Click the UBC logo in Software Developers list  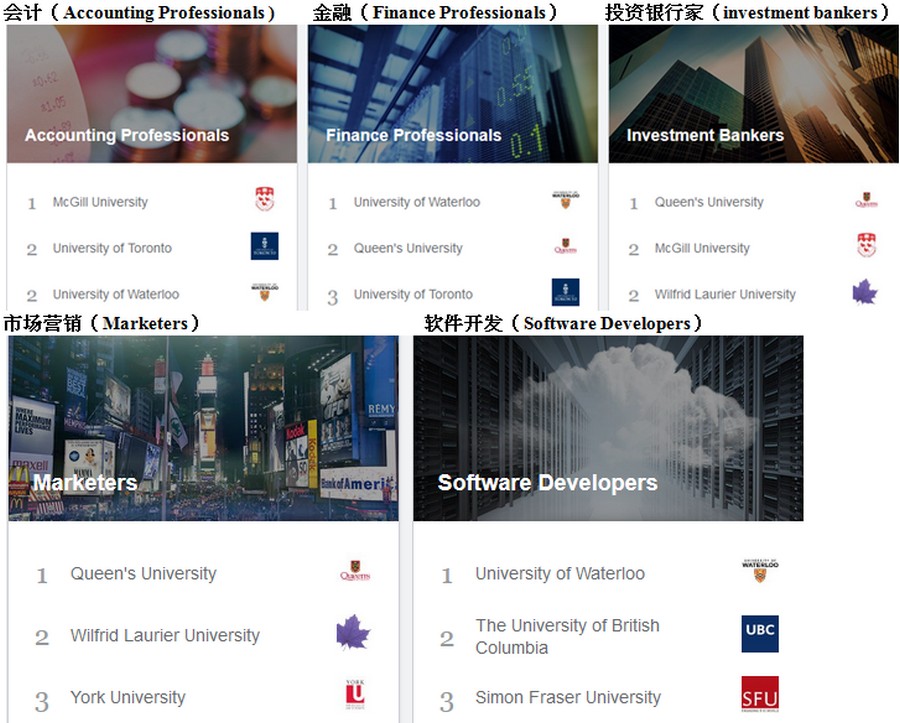tap(760, 633)
